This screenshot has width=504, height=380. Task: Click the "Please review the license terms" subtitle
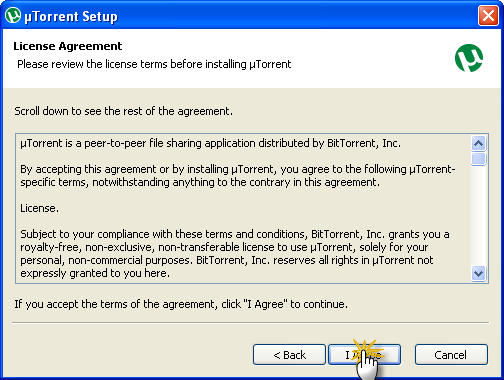click(x=154, y=64)
